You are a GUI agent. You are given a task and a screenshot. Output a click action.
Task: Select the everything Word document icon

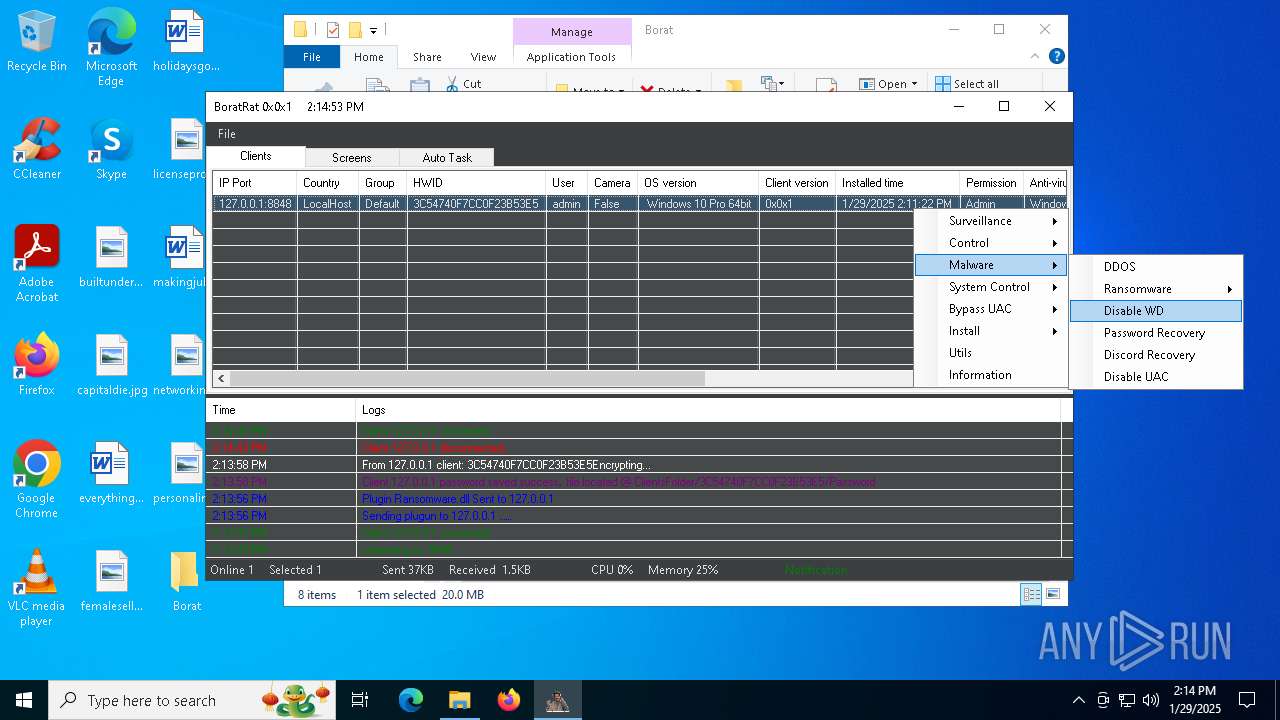(111, 473)
